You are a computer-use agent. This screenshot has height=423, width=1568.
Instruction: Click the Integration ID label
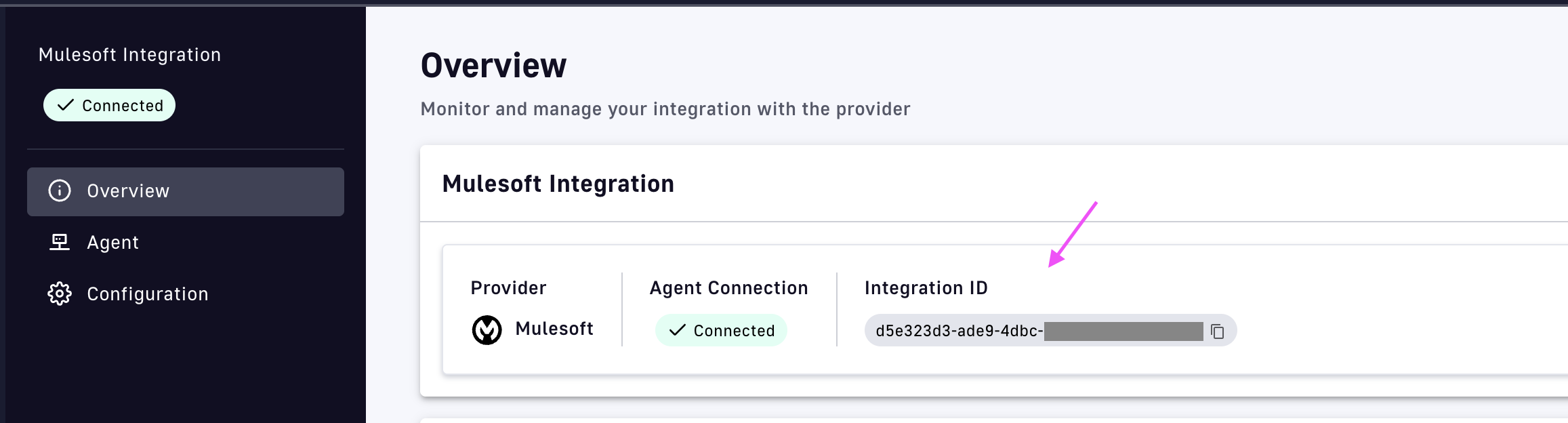[x=926, y=288]
